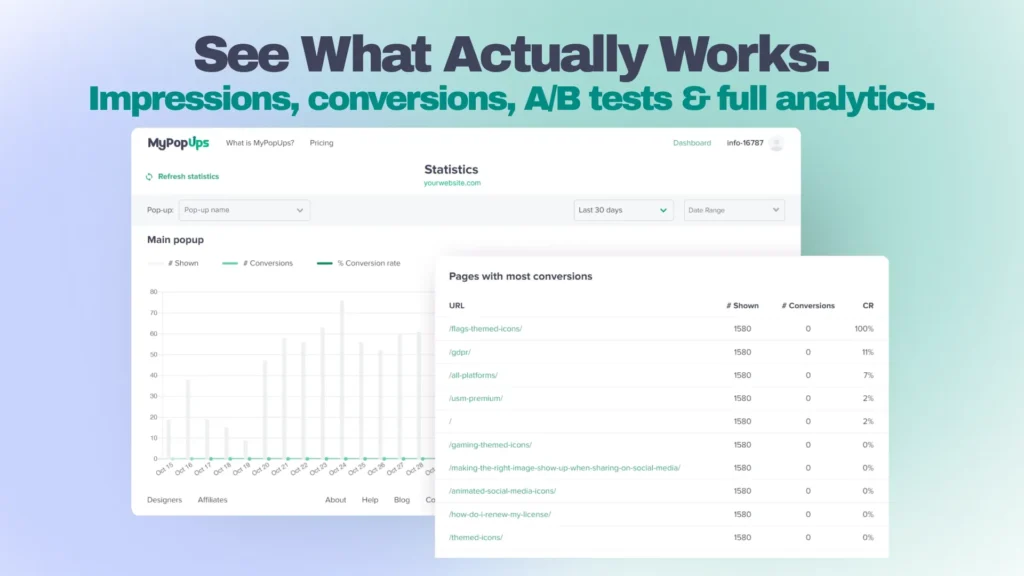Go to the Pricing page
This screenshot has height=576, width=1024.
321,143
